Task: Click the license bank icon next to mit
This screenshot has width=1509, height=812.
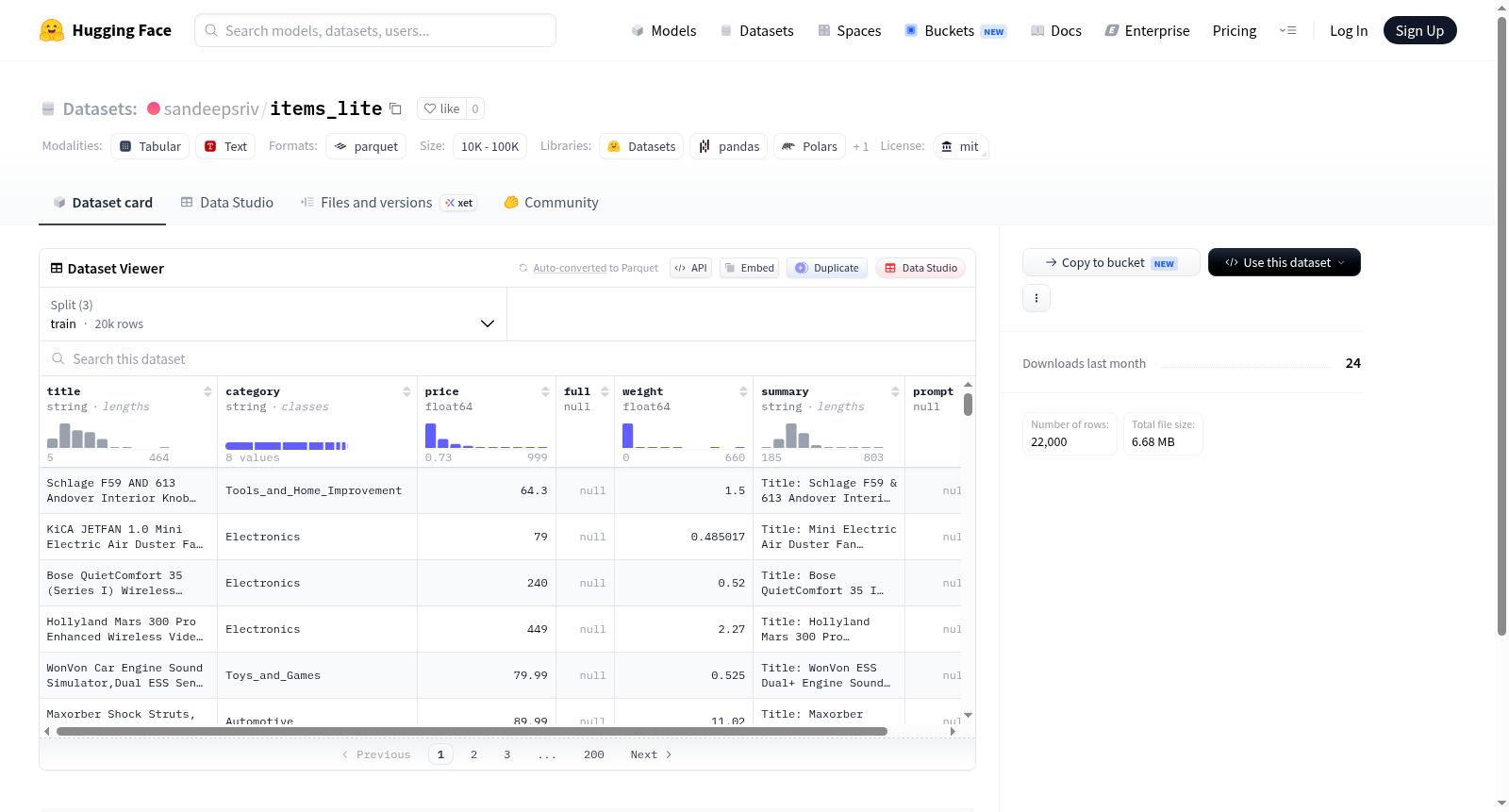Action: click(947, 146)
